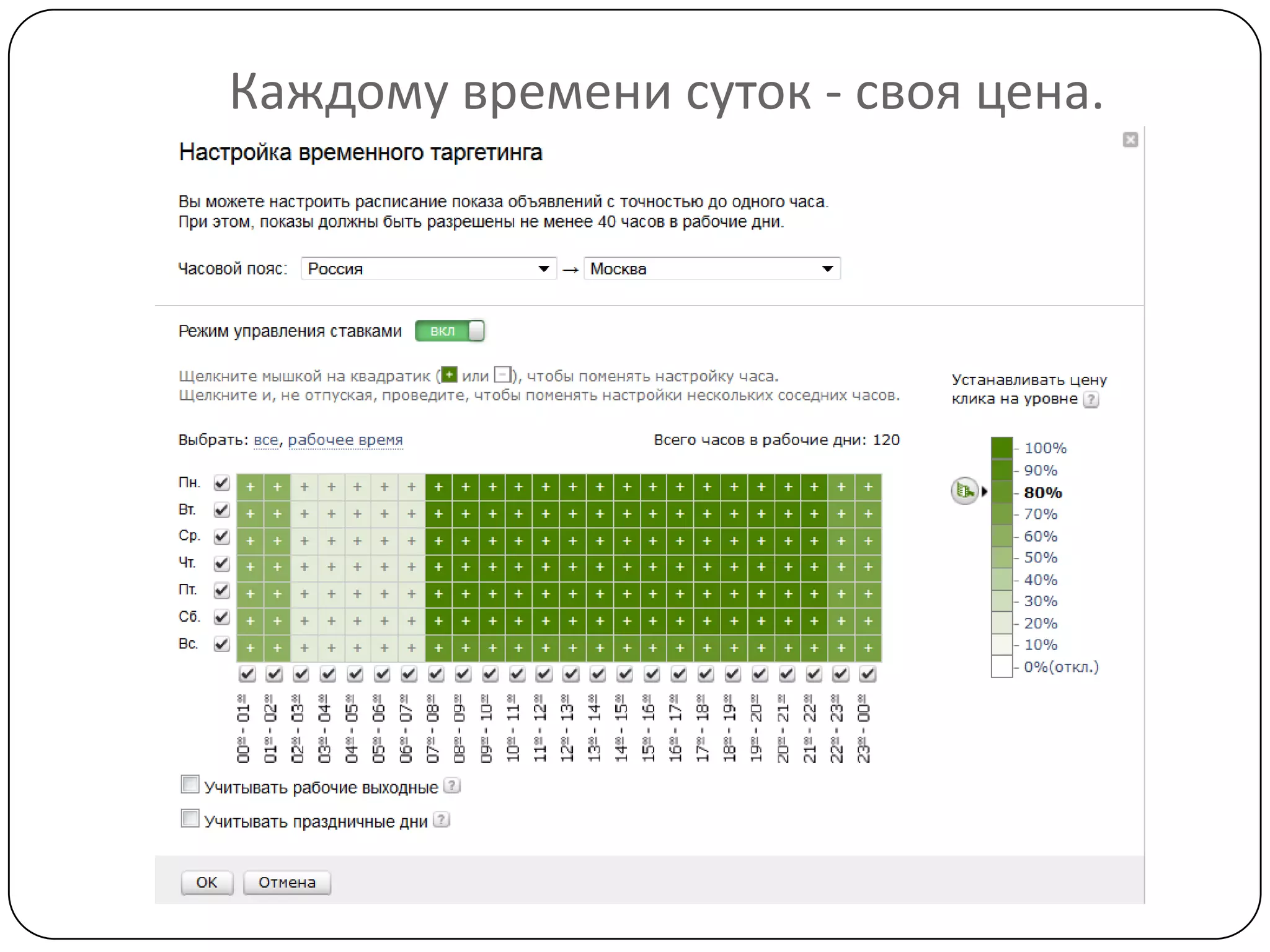Uncheck the Пт. day row checkbox
This screenshot has height=952, width=1270.
pos(221,591)
